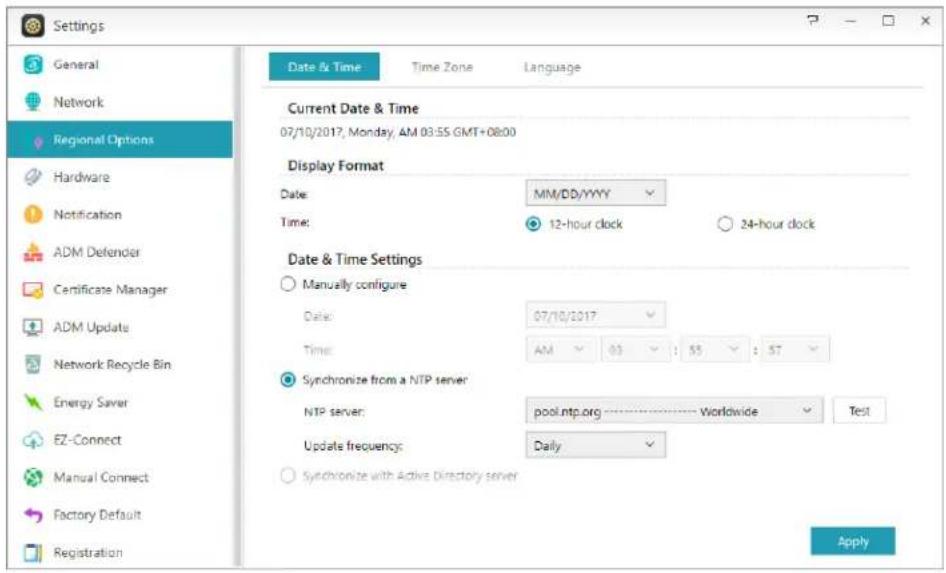
Task: Choose Synchronize from a NTP server
Action: [x=288, y=379]
